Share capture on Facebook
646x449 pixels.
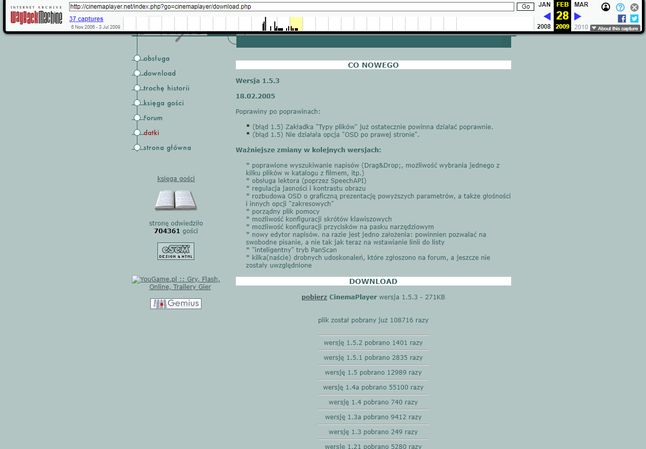point(622,19)
